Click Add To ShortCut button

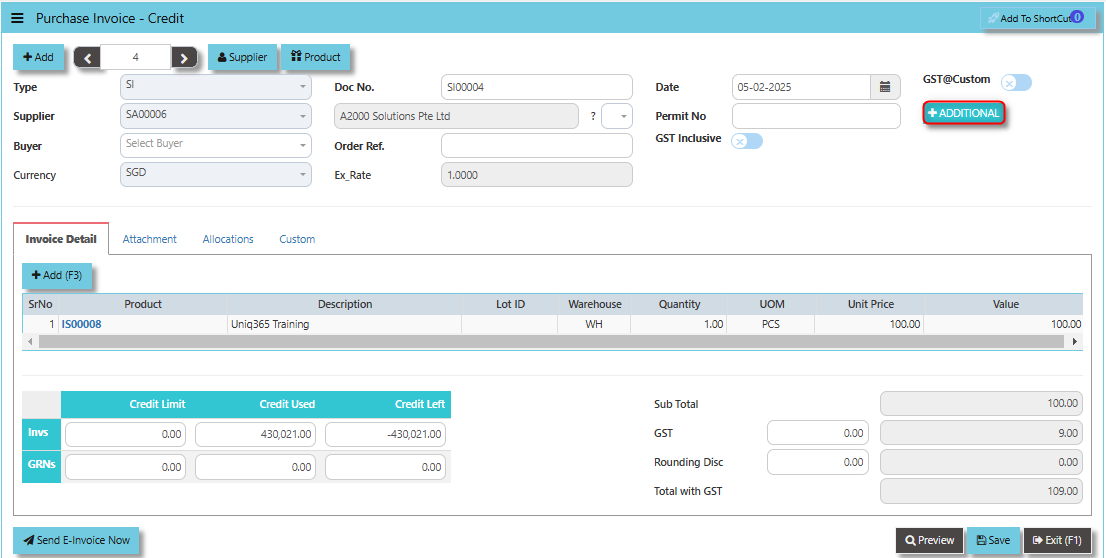click(1038, 18)
